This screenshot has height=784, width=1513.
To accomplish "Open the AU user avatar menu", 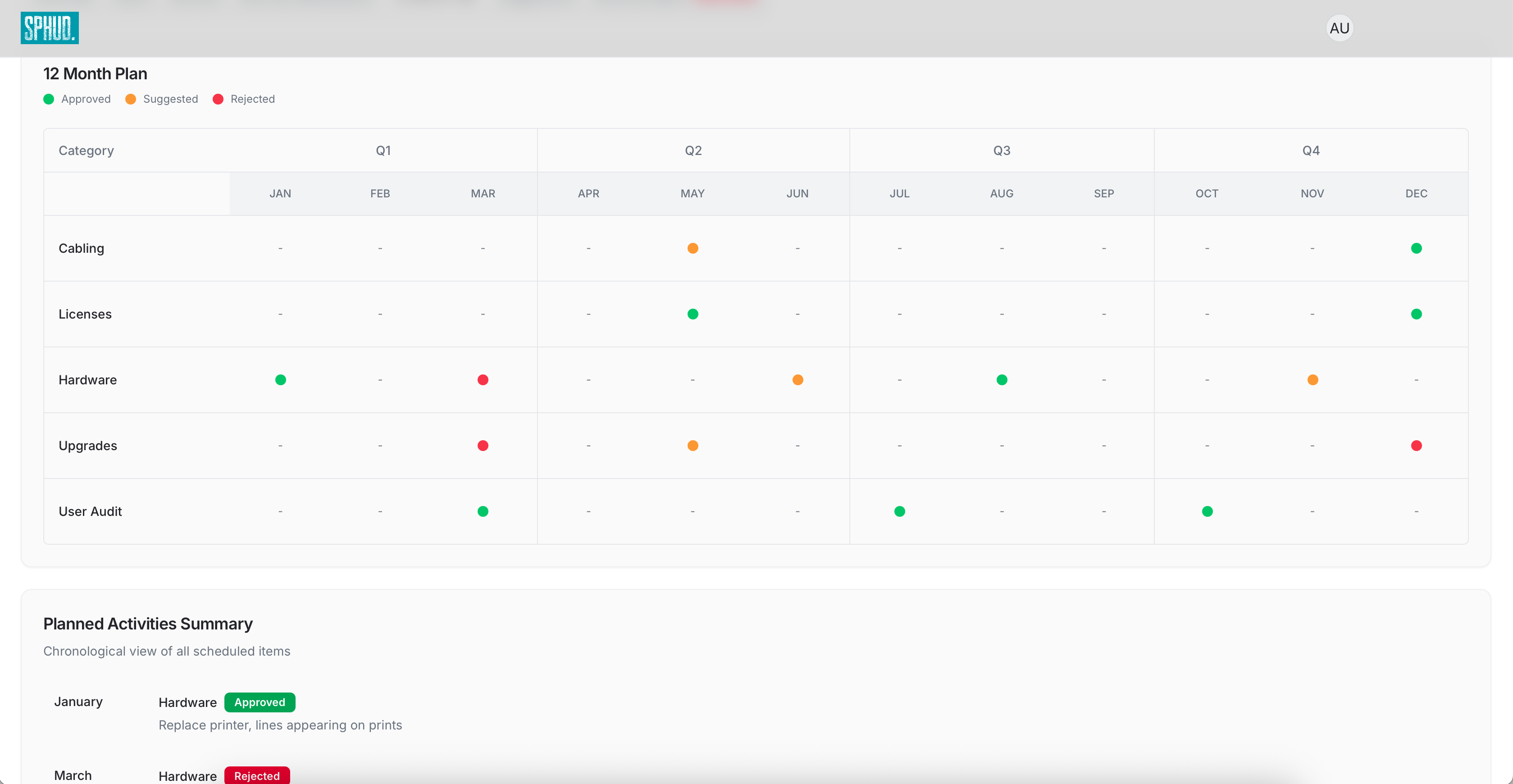I will click(x=1339, y=28).
